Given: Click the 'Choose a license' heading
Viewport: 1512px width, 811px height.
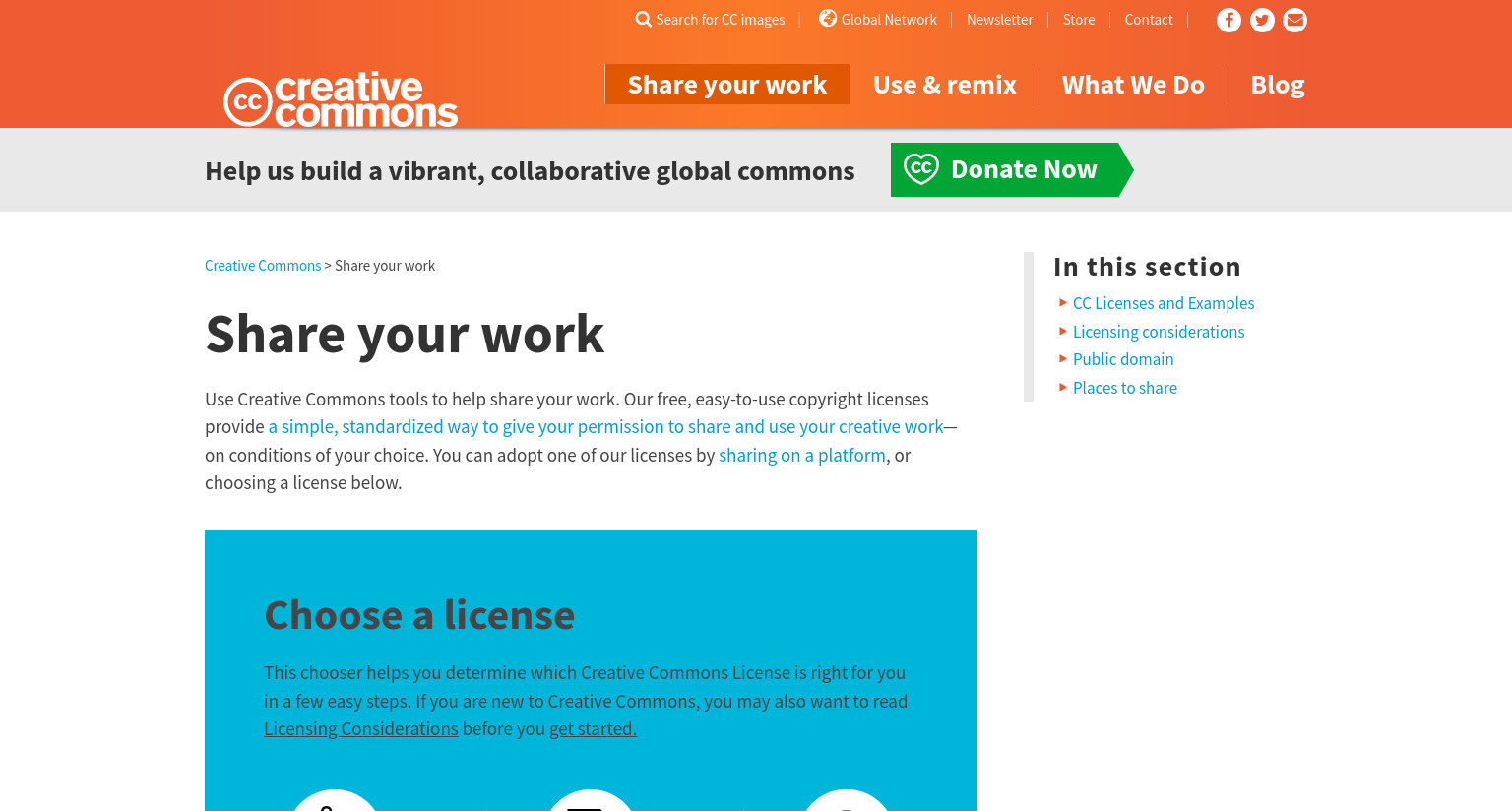Looking at the screenshot, I should 419,615.
